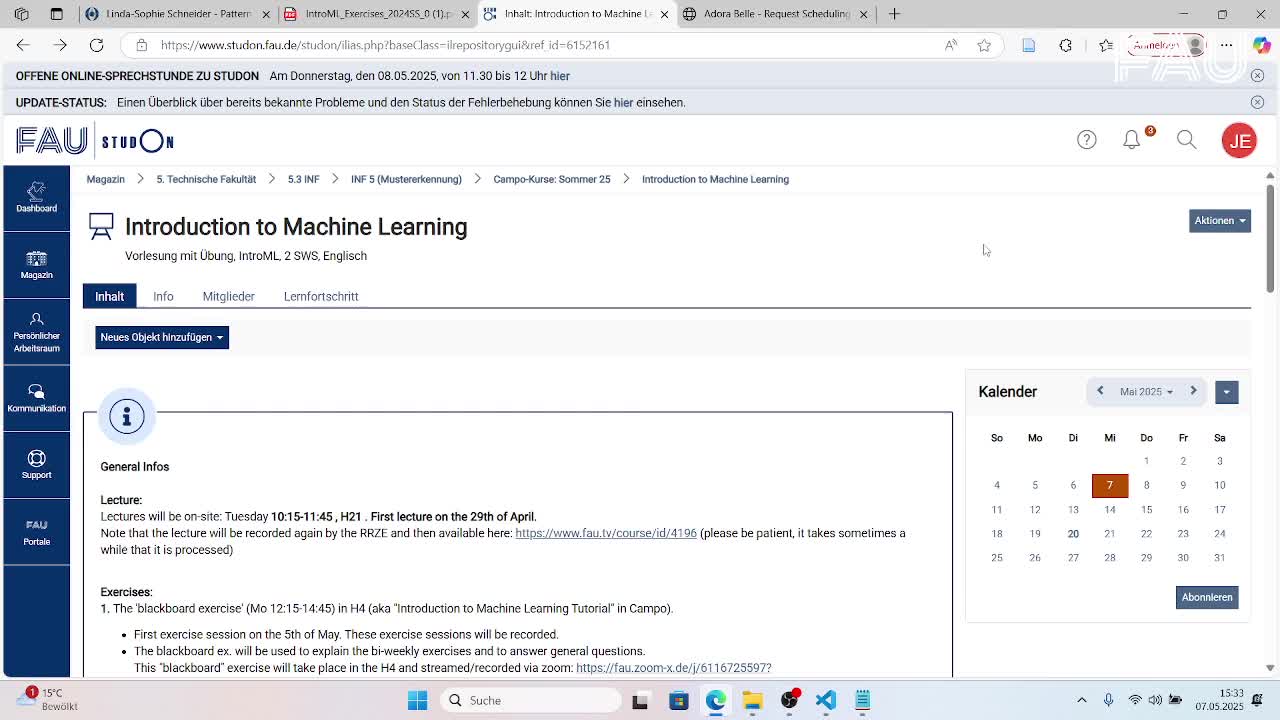Open the notifications bell icon

1132,140
